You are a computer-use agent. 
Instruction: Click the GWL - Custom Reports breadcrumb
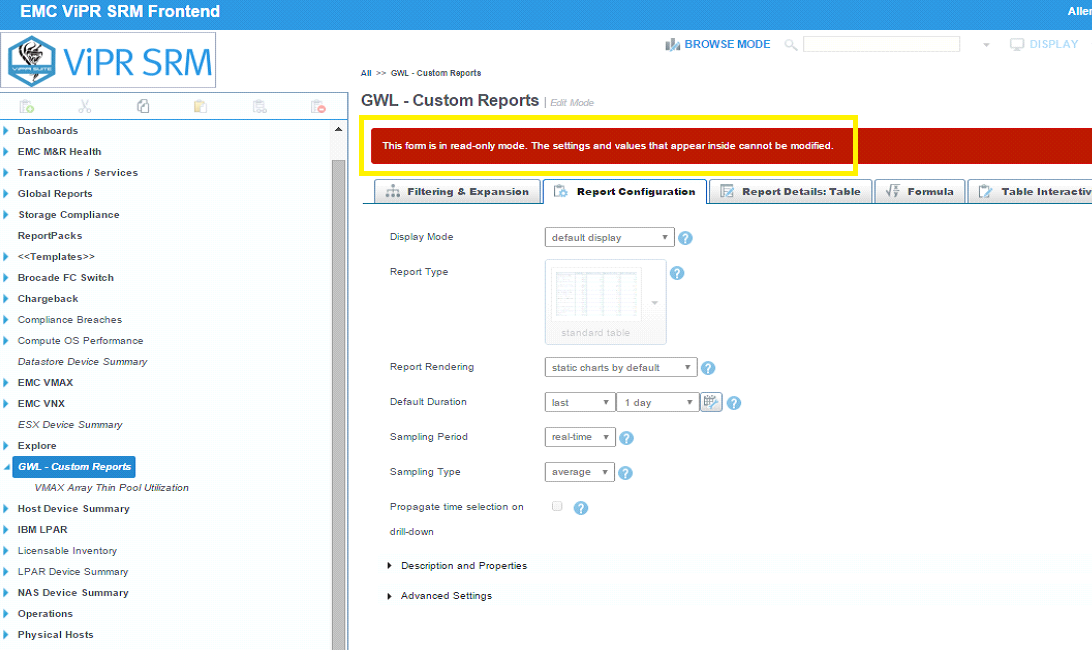[x=436, y=73]
